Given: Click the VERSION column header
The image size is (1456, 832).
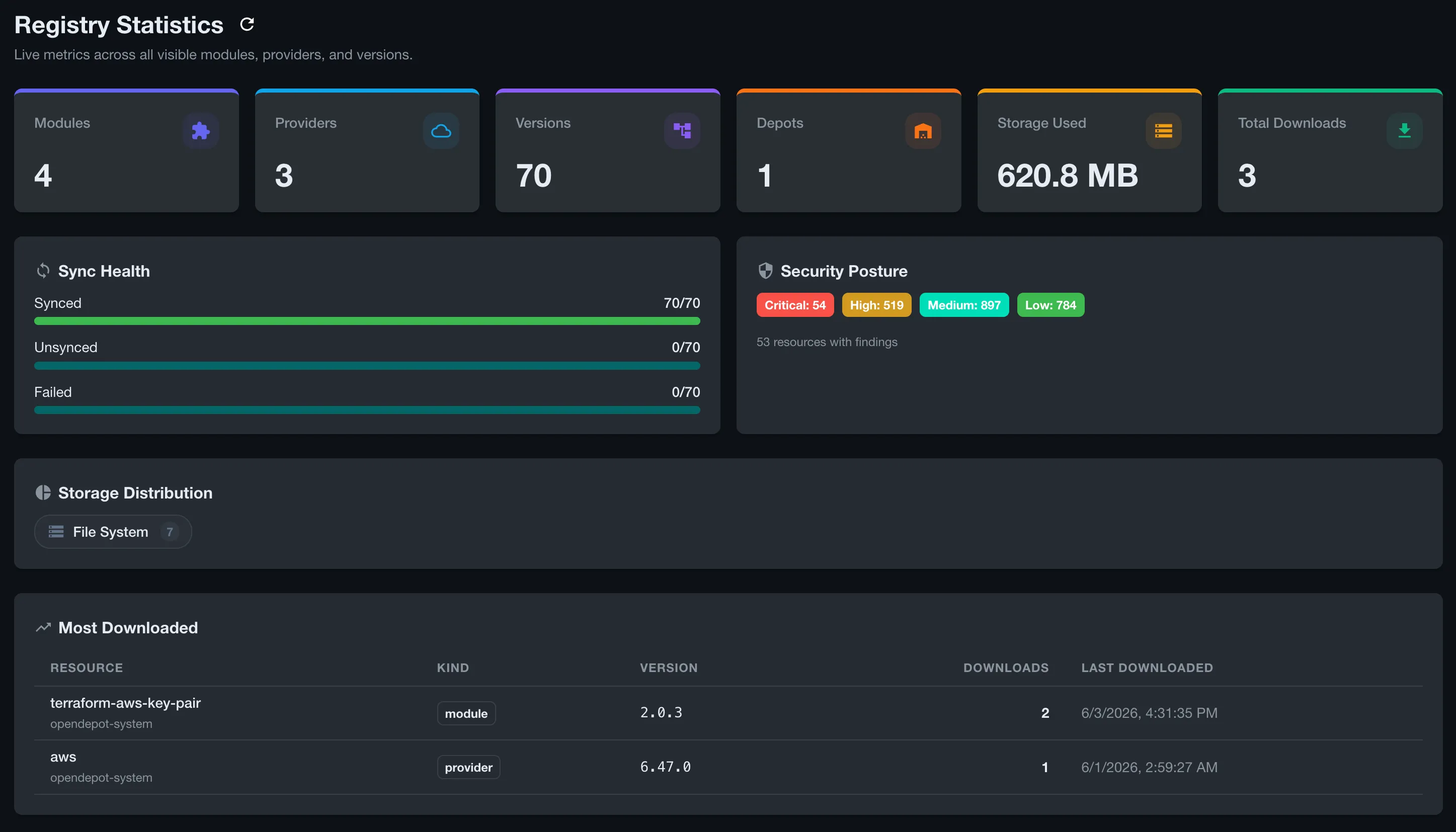Looking at the screenshot, I should 669,668.
